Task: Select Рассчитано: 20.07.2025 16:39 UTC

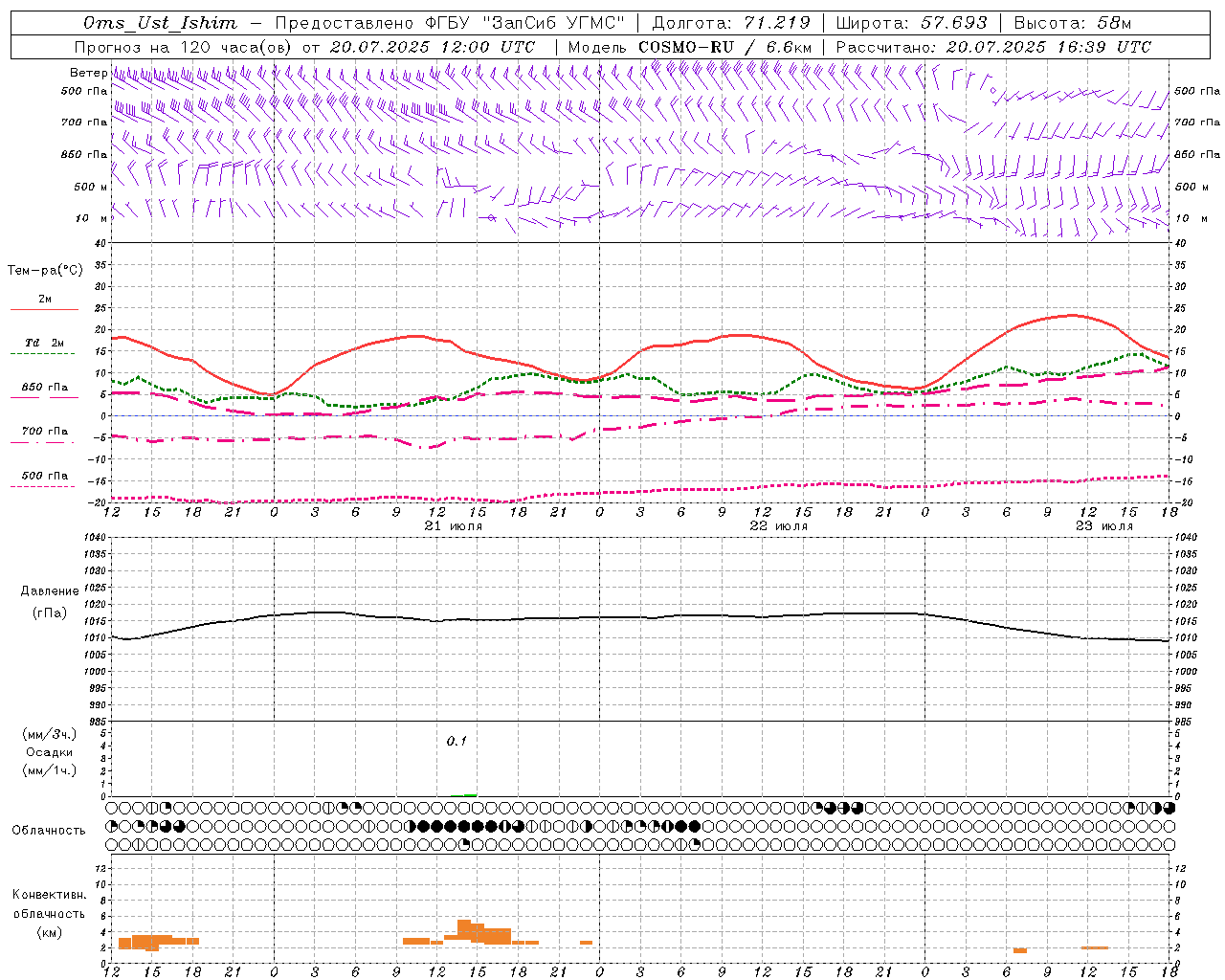Action: (993, 47)
